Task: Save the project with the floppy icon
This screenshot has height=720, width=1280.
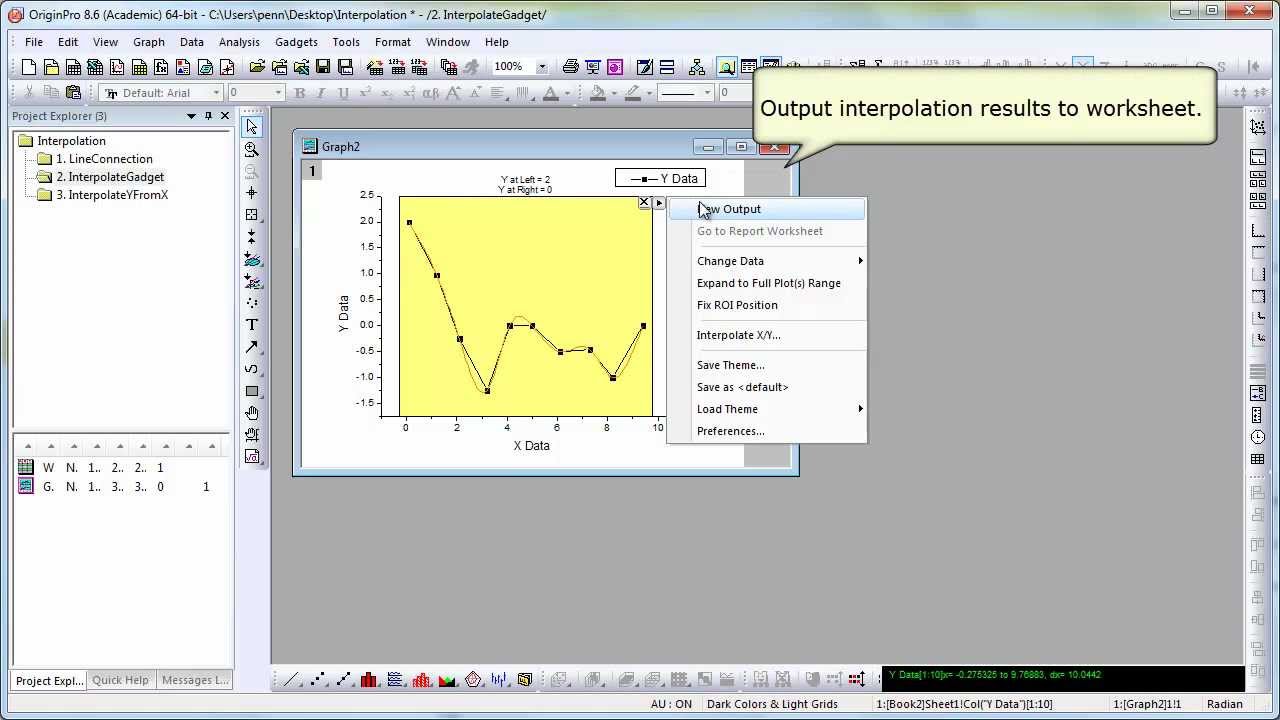Action: click(x=323, y=67)
